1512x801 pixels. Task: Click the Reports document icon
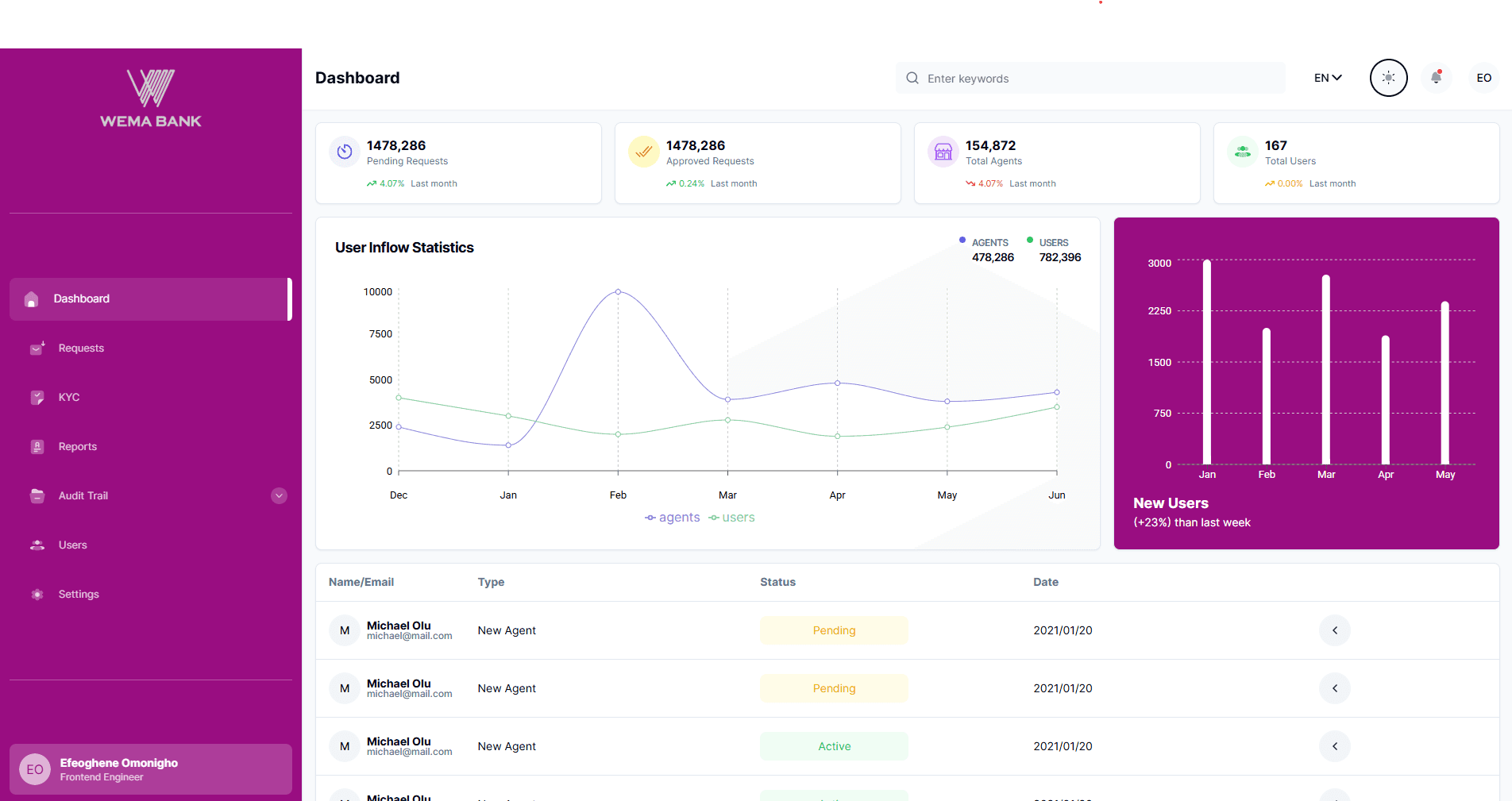(x=37, y=446)
